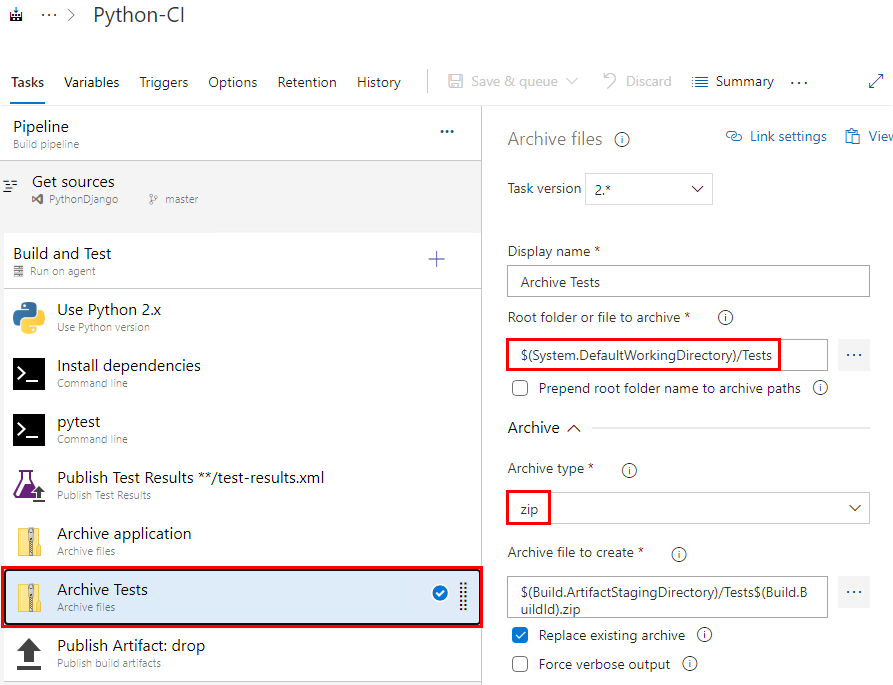
Task: Click the master branch label
Action: coord(181,199)
